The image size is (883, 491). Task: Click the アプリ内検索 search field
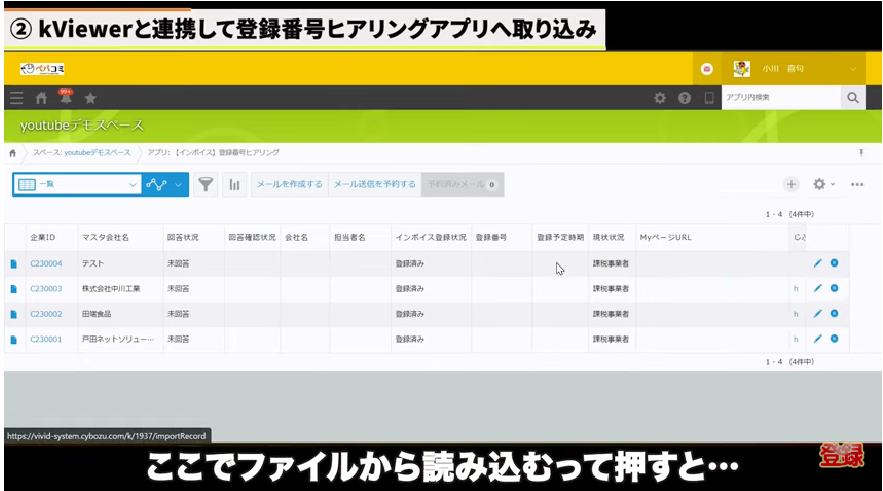(781, 98)
